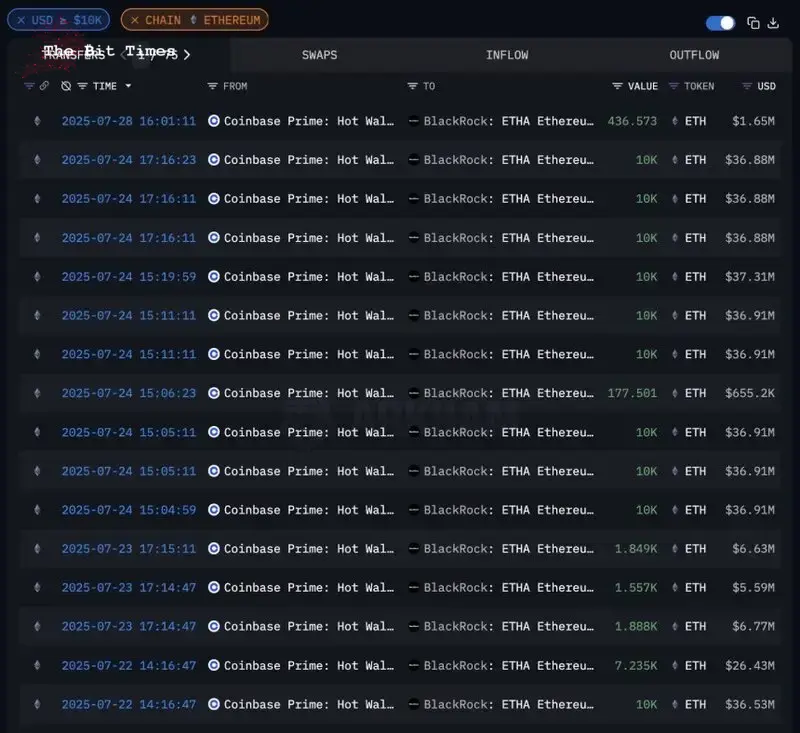
Task: Open the TO column filter
Action: [412, 86]
